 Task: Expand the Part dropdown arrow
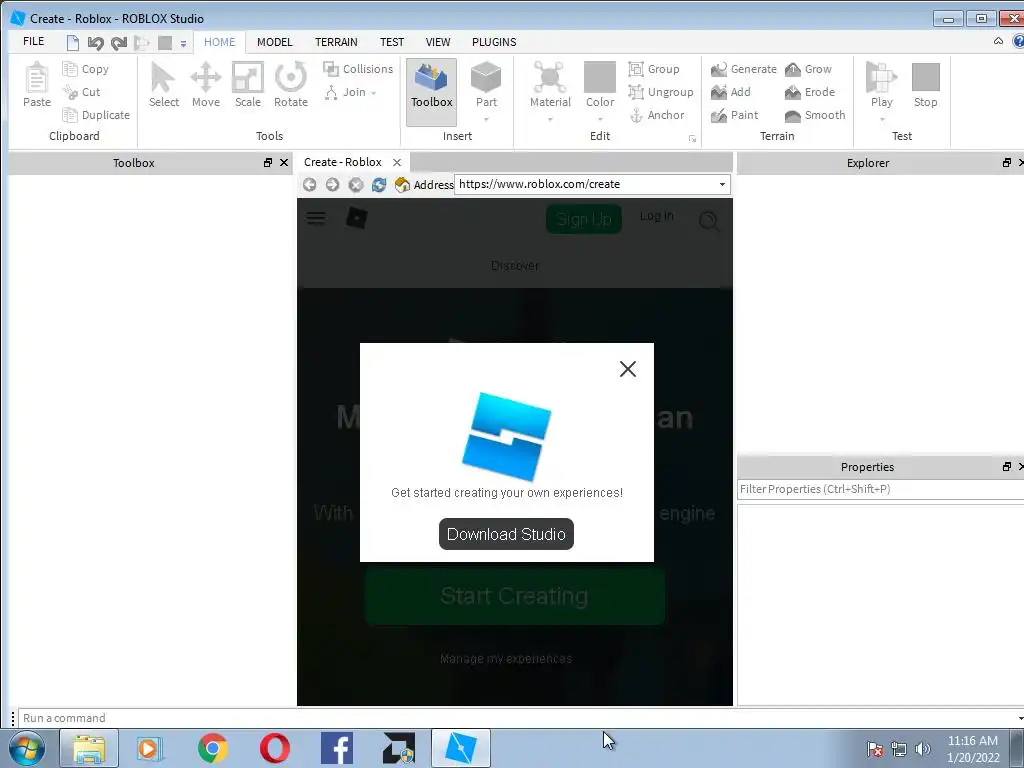tap(486, 120)
